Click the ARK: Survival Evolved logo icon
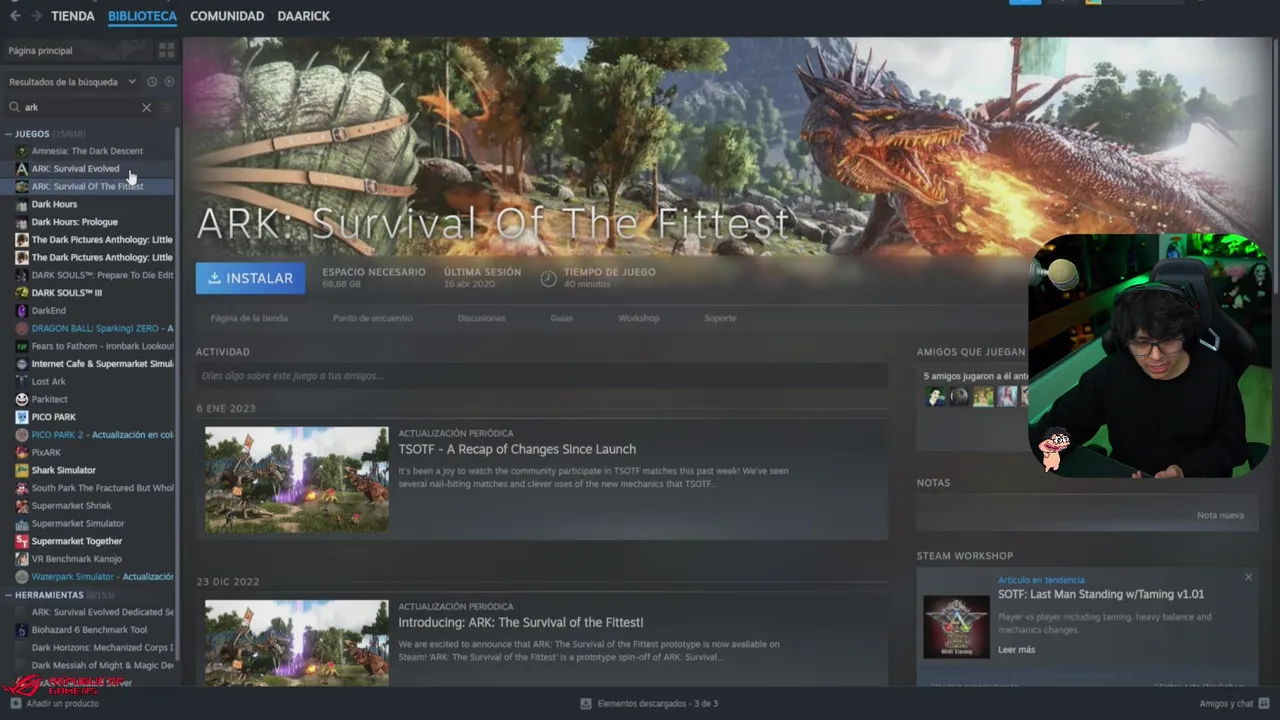Image resolution: width=1280 pixels, height=720 pixels. 22,169
